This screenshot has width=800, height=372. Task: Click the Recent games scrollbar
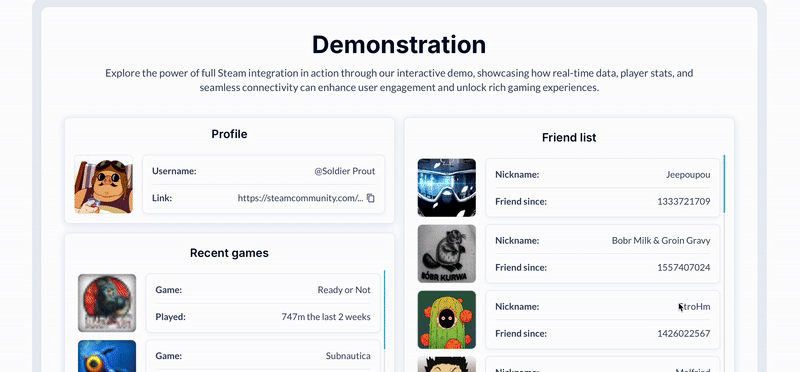pyautogui.click(x=384, y=310)
